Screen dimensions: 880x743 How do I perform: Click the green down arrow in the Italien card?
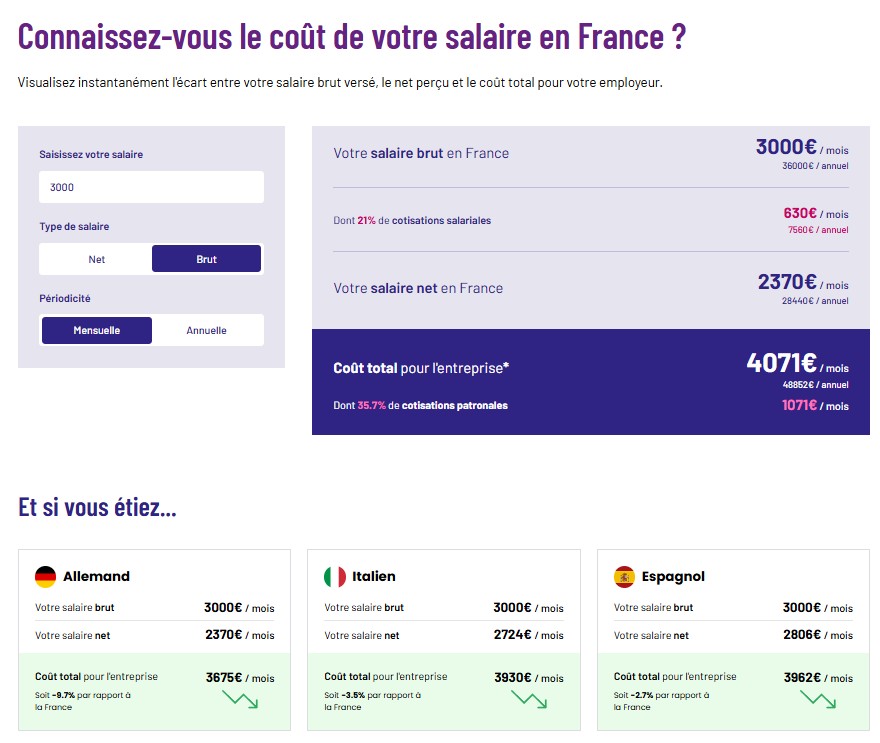[x=529, y=698]
